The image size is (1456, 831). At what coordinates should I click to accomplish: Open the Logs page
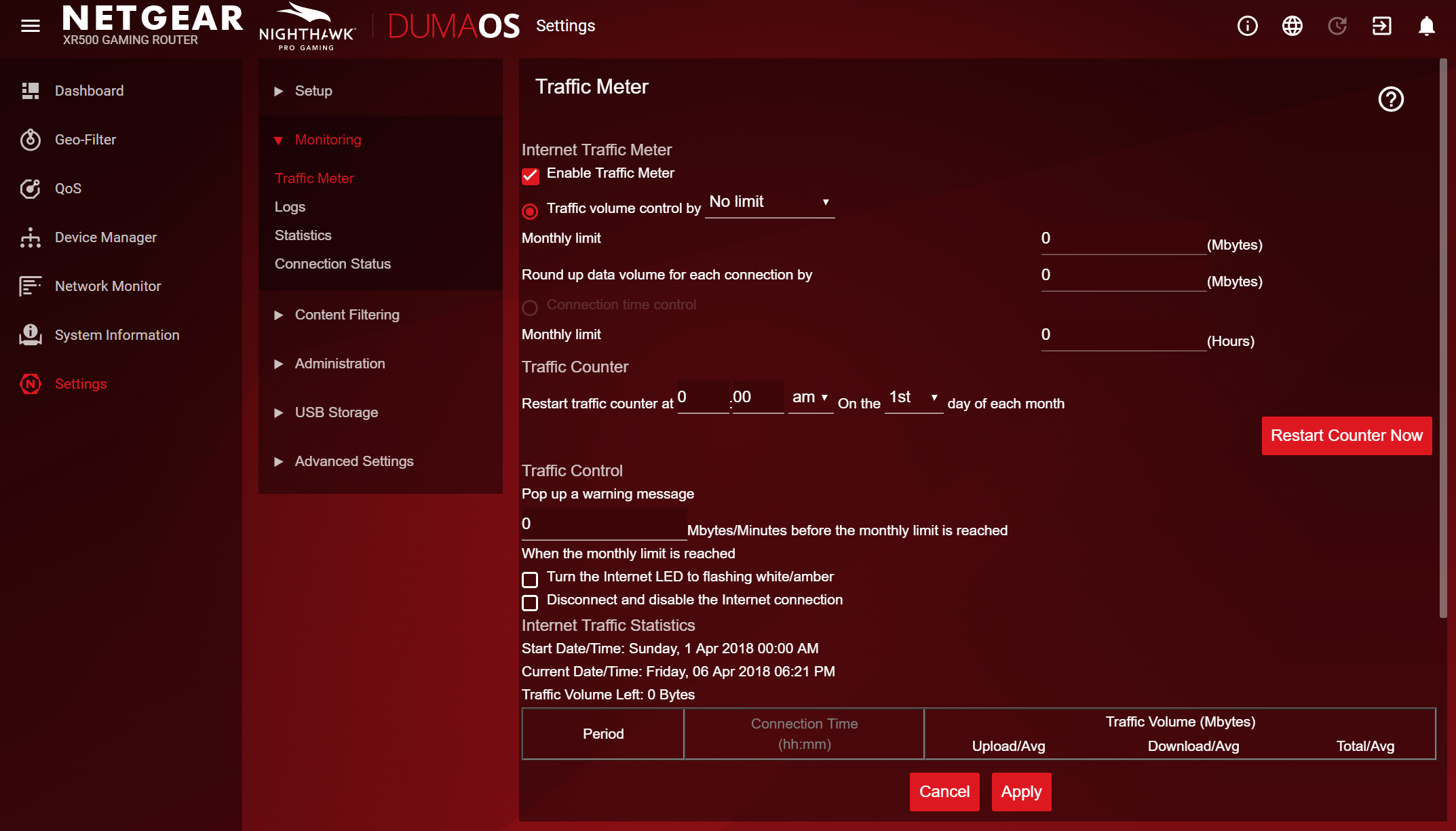pos(290,206)
